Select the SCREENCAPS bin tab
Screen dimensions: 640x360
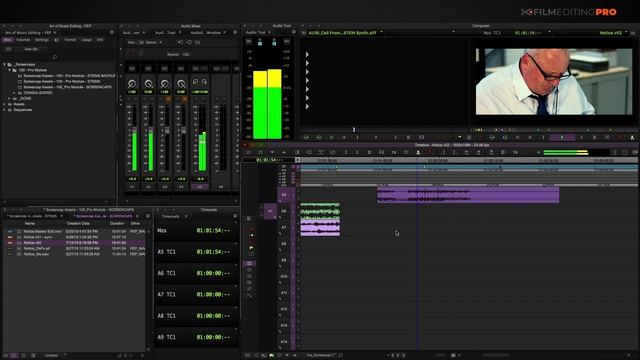point(104,216)
